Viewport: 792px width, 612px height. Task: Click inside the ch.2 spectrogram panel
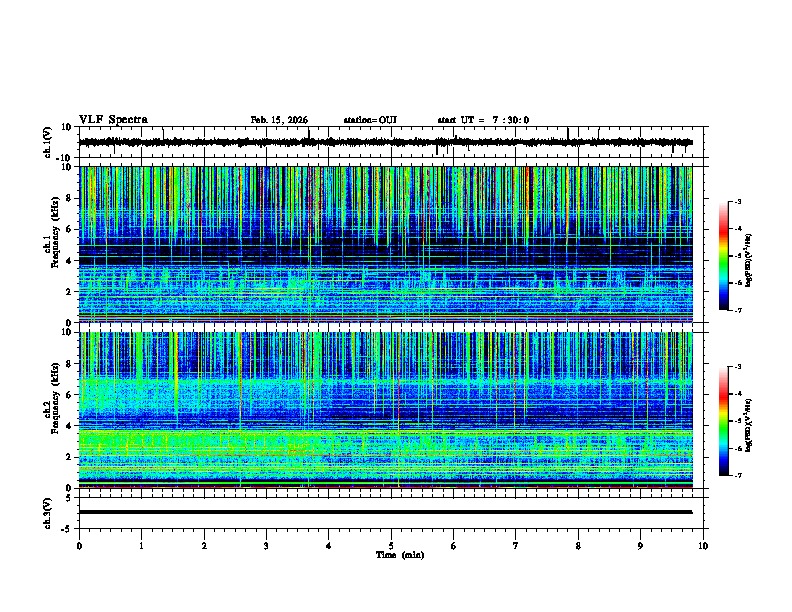(x=385, y=410)
